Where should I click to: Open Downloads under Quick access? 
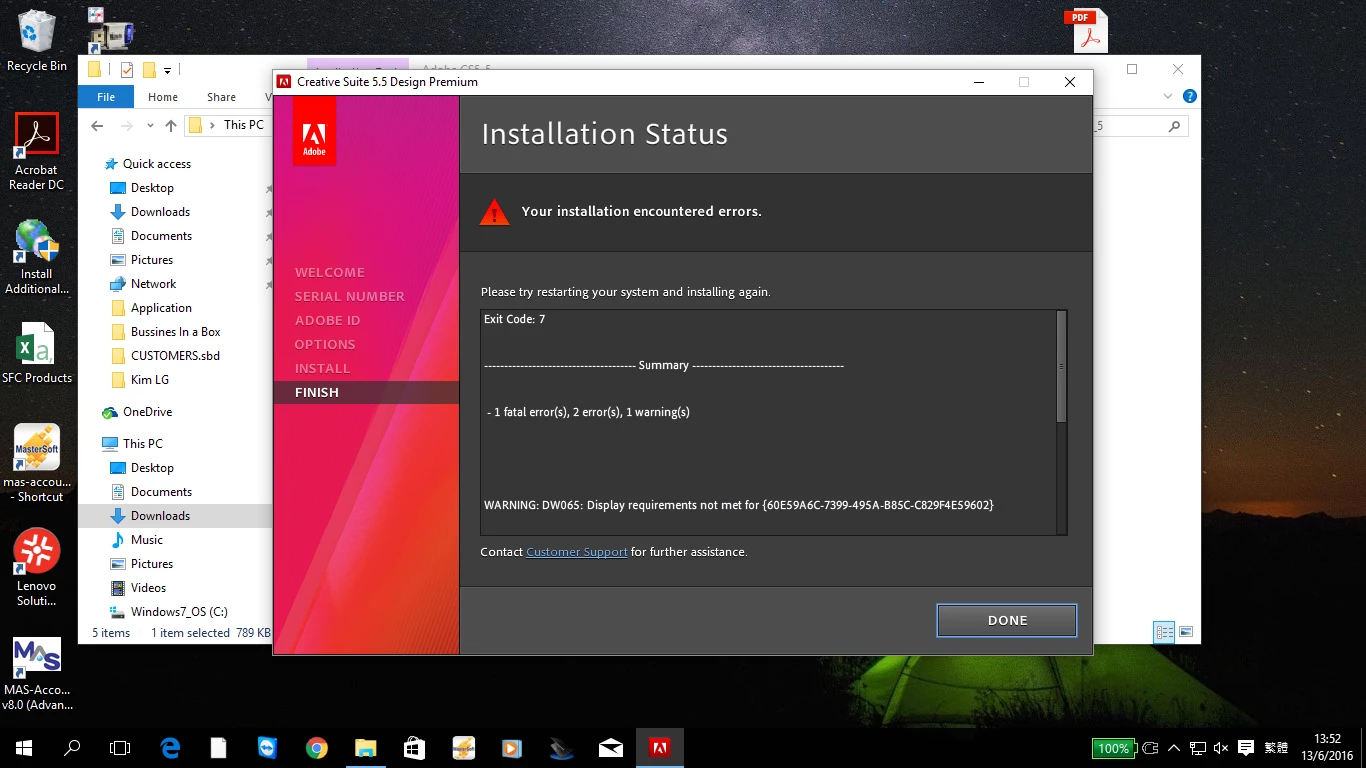(x=160, y=212)
